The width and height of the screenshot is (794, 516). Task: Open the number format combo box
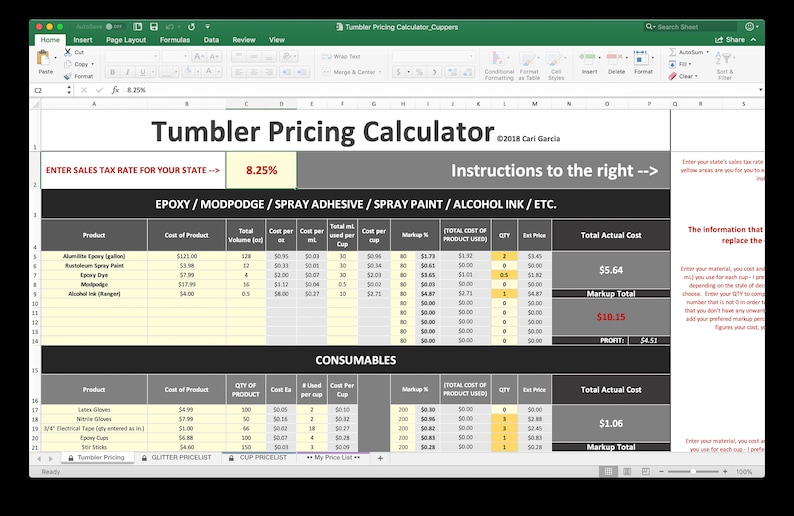click(433, 56)
